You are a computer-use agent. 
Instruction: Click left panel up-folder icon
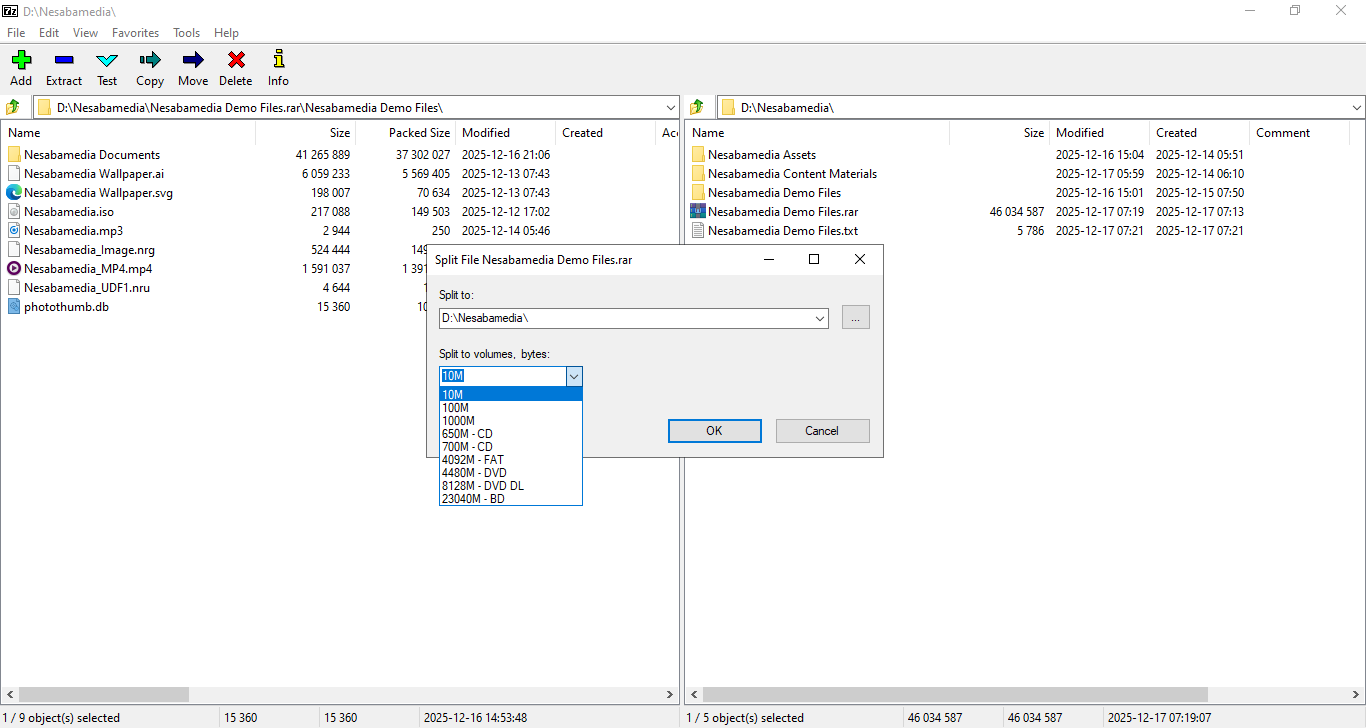(13, 107)
